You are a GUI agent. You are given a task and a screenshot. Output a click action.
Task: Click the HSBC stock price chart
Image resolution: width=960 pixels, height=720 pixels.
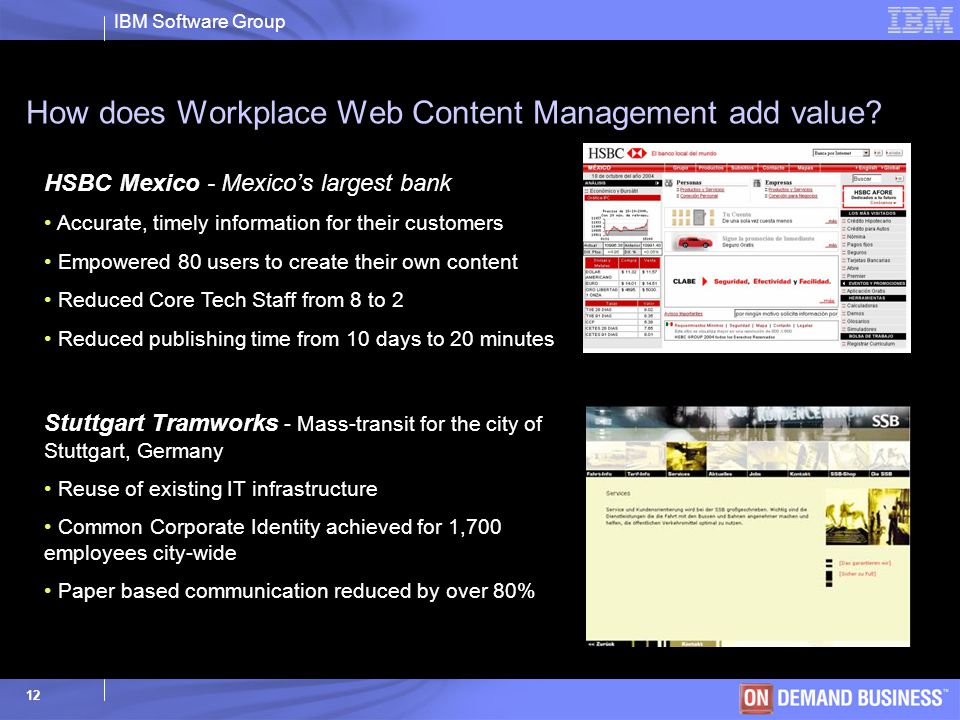622,225
